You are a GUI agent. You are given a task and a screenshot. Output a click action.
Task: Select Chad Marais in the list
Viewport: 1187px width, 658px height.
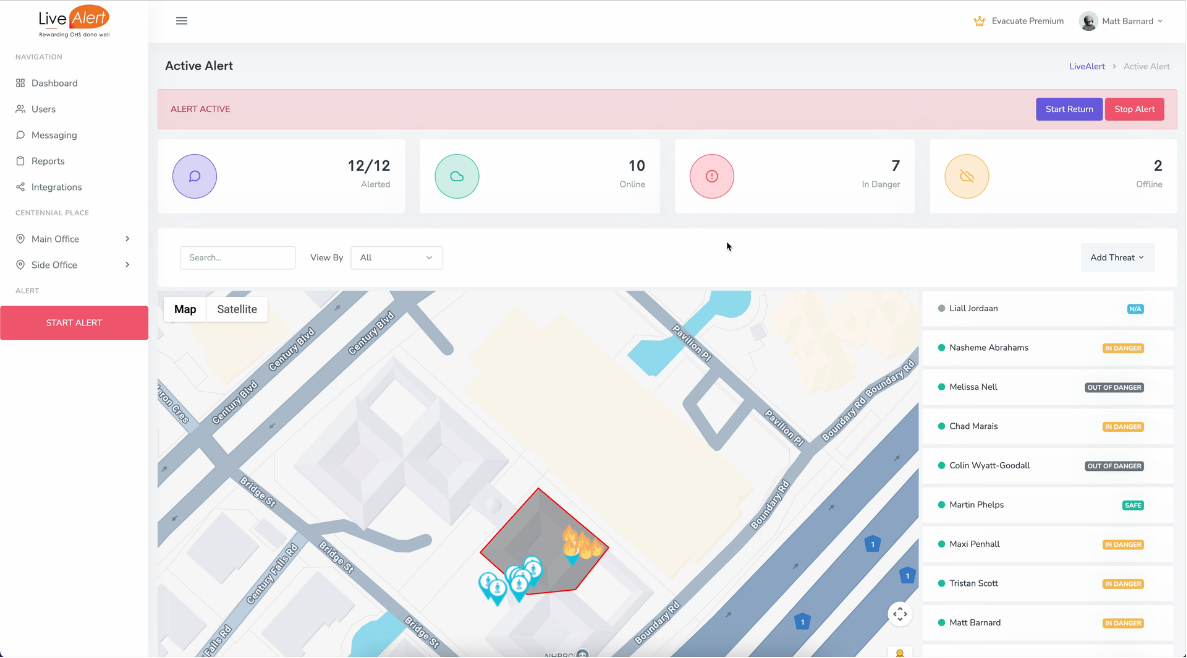[1048, 426]
